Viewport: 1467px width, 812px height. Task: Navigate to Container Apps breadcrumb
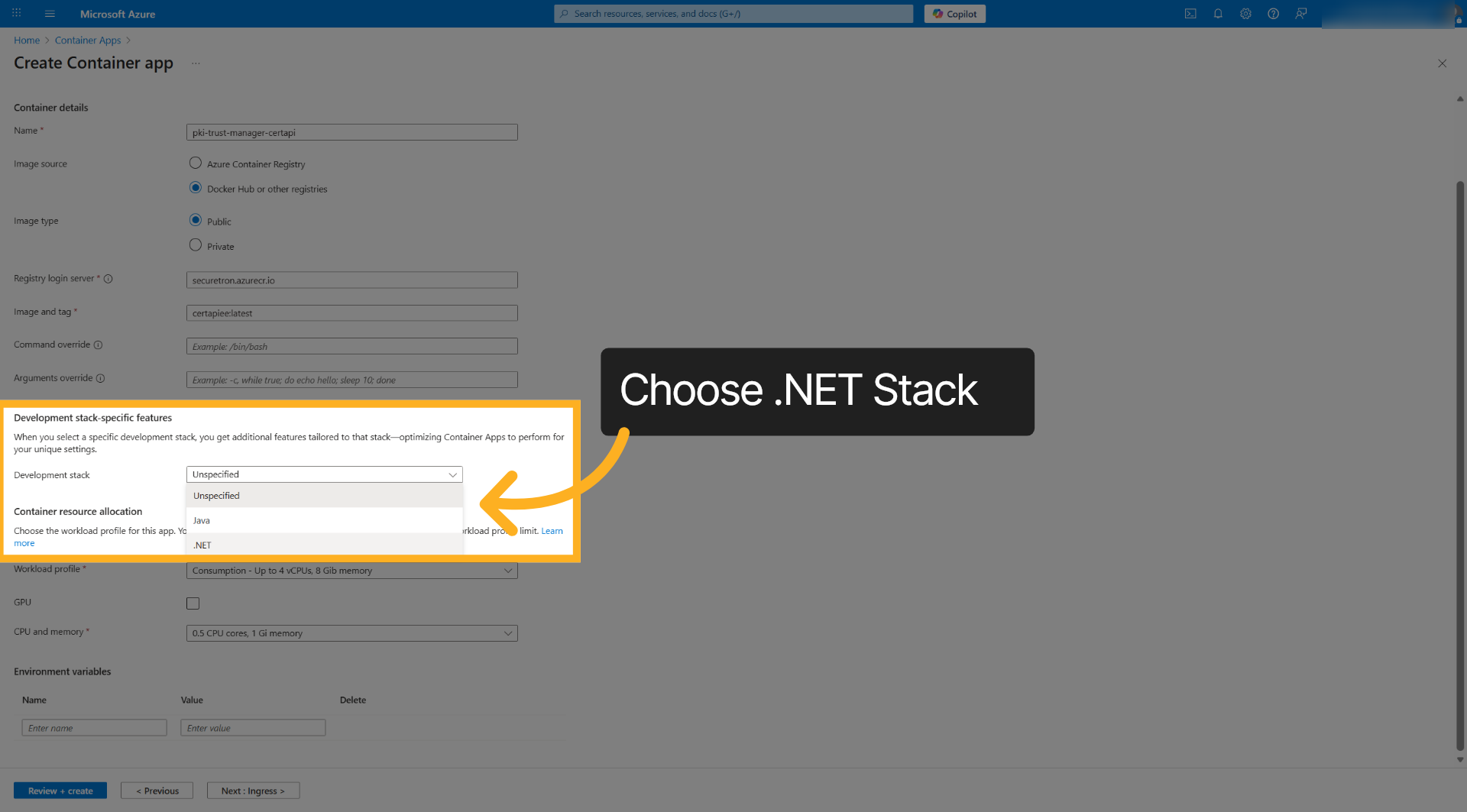pyautogui.click(x=87, y=40)
